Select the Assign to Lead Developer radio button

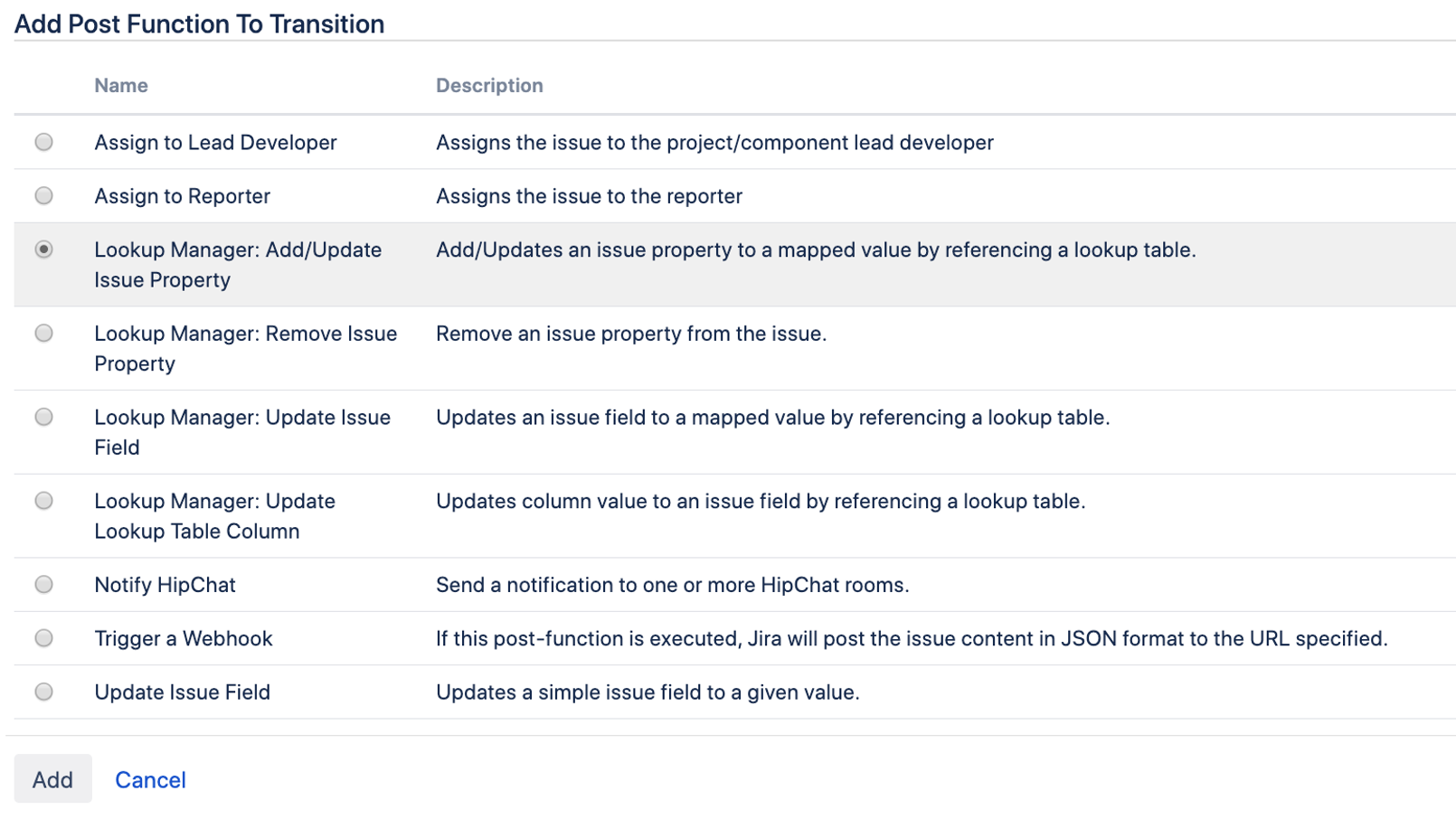click(43, 142)
